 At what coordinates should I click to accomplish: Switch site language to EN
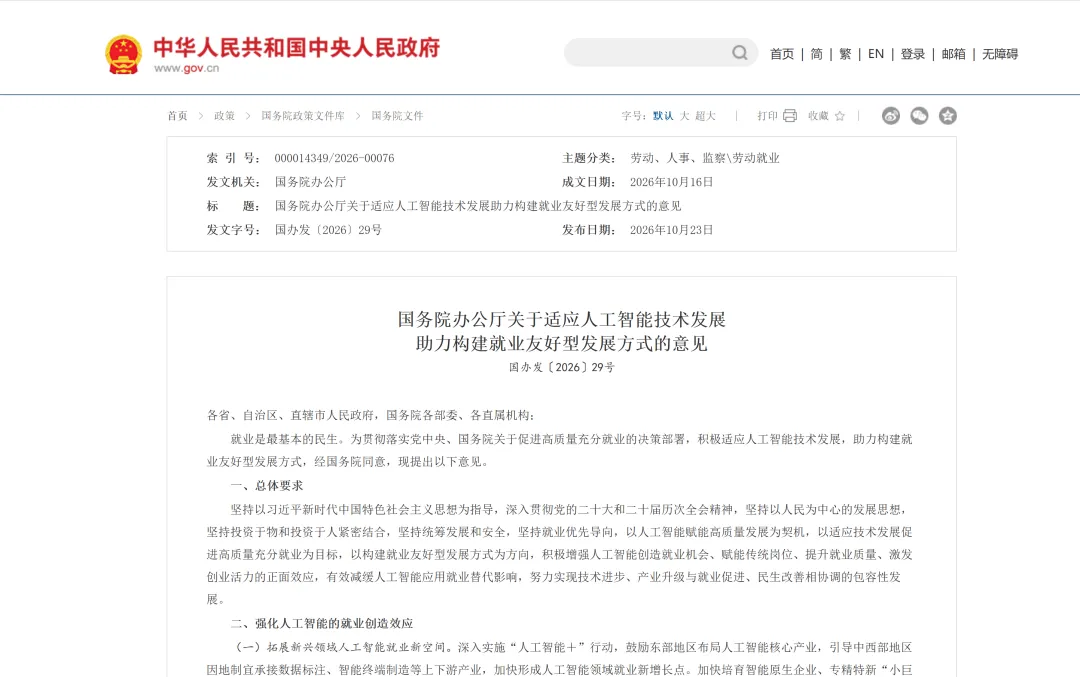click(875, 54)
